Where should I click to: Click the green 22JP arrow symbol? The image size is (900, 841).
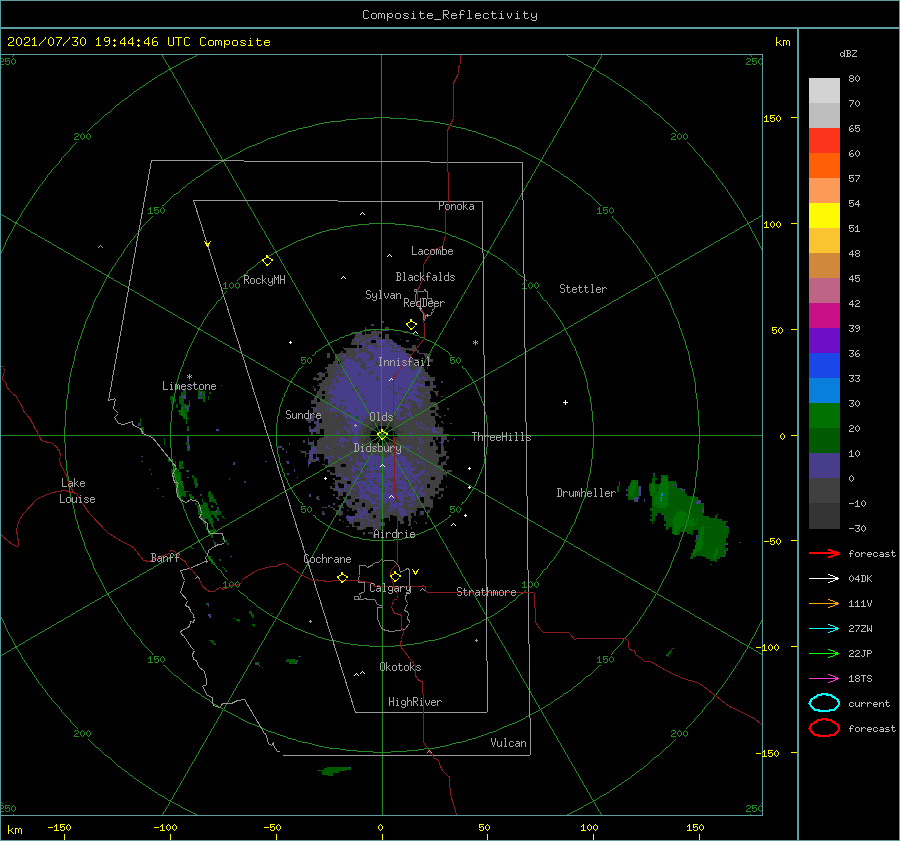824,653
